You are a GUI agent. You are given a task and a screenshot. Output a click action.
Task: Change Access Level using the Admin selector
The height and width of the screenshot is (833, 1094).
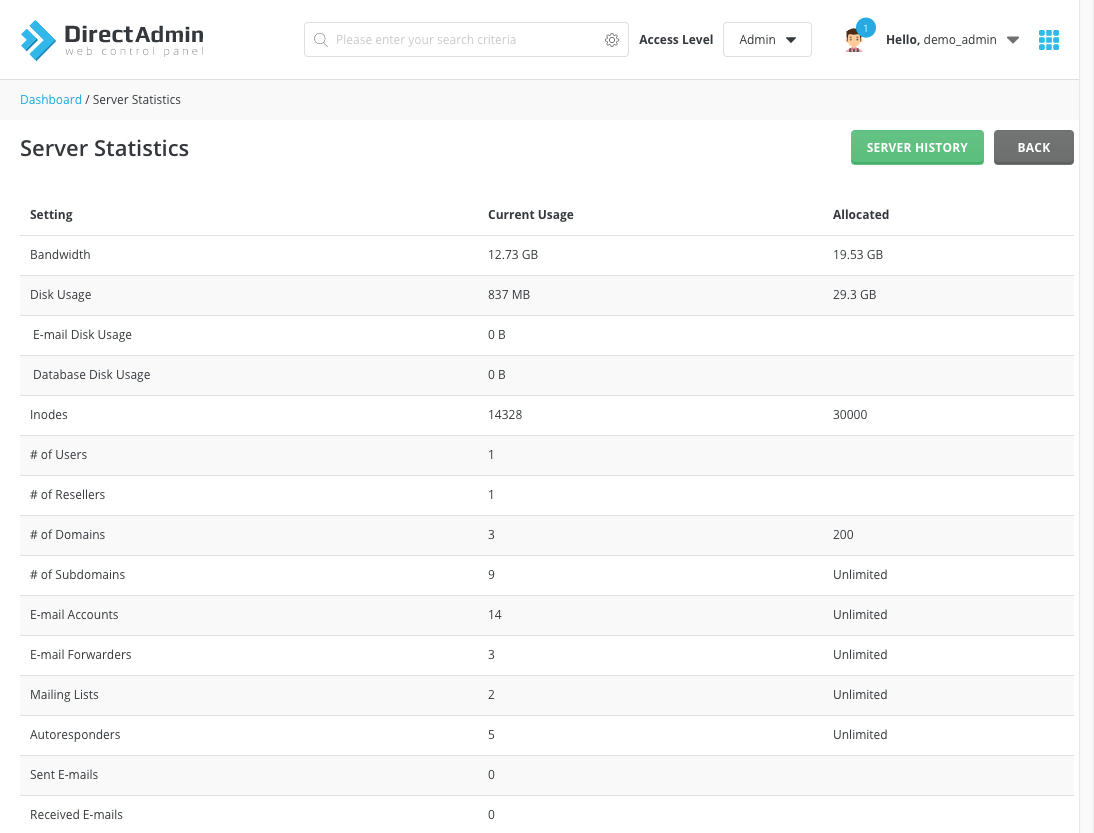[x=767, y=39]
